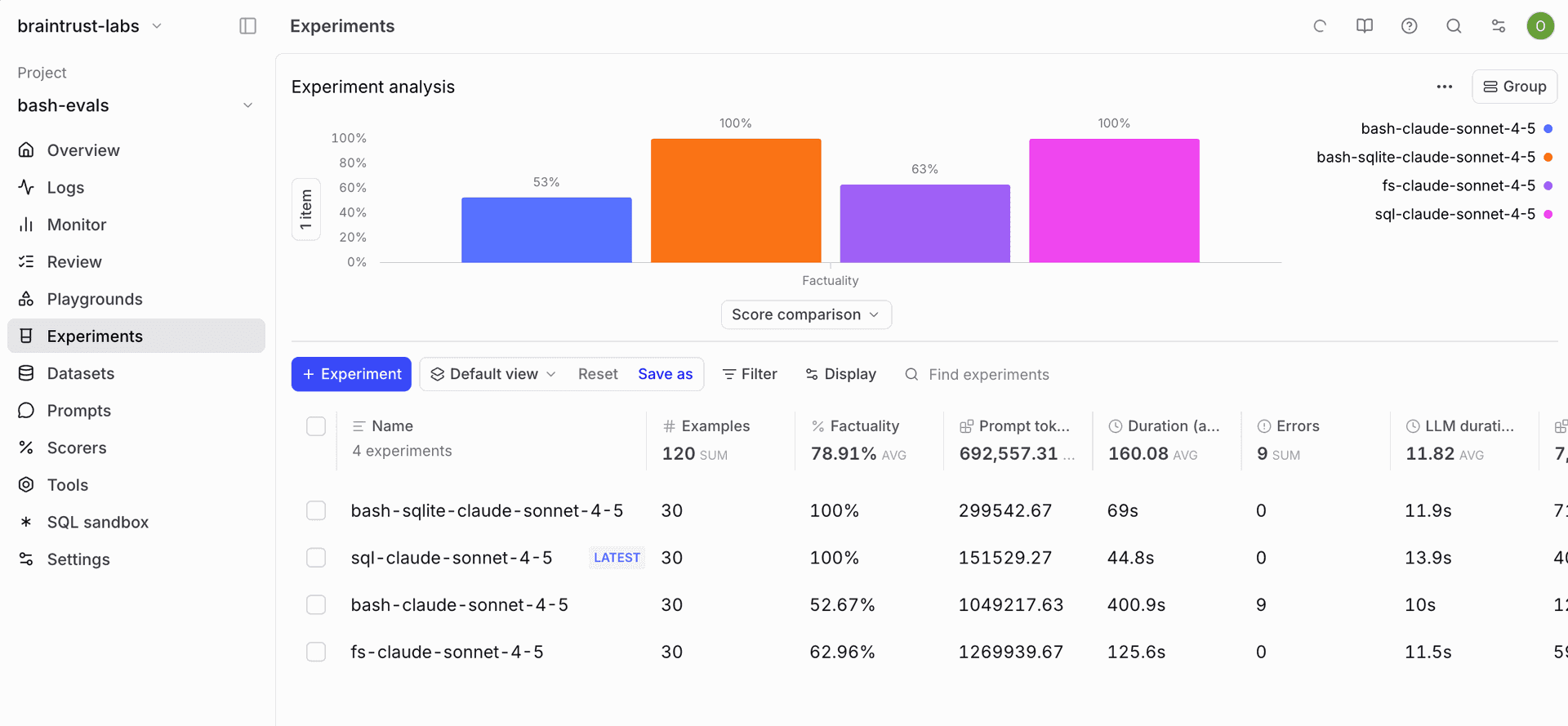This screenshot has height=726, width=1568.
Task: Click the refresh spinner icon in header
Action: [x=1320, y=26]
